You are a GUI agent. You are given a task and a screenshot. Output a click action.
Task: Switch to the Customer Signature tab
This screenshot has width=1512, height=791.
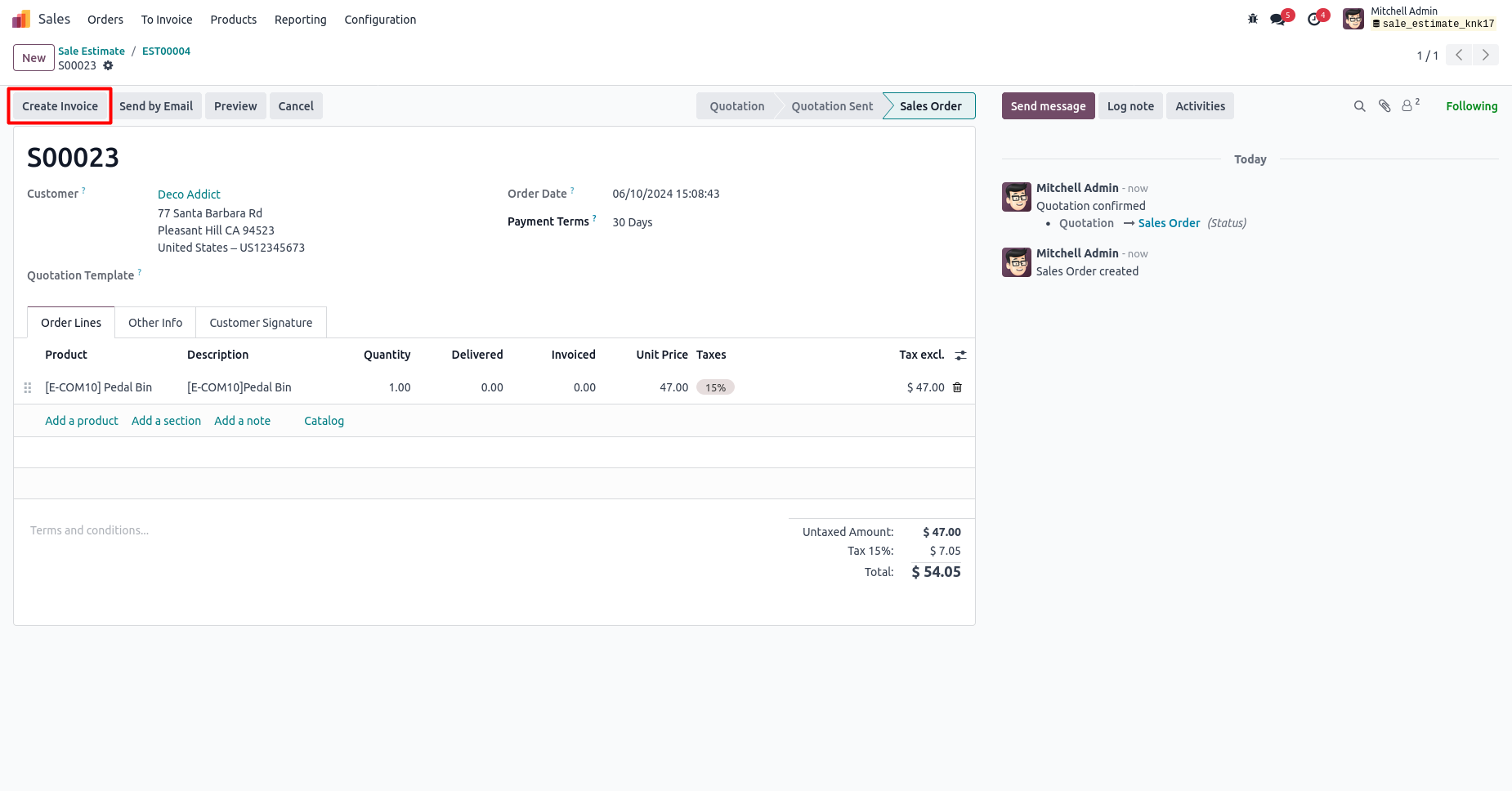point(261,323)
